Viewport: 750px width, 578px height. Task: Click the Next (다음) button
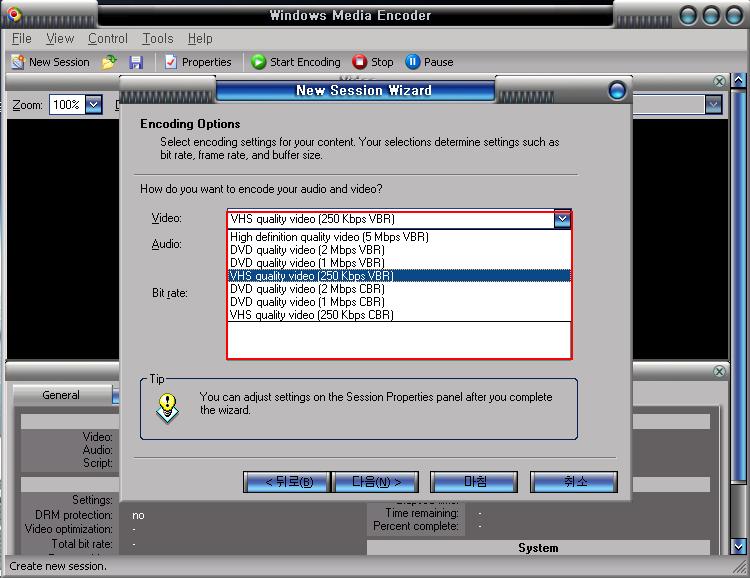[375, 482]
